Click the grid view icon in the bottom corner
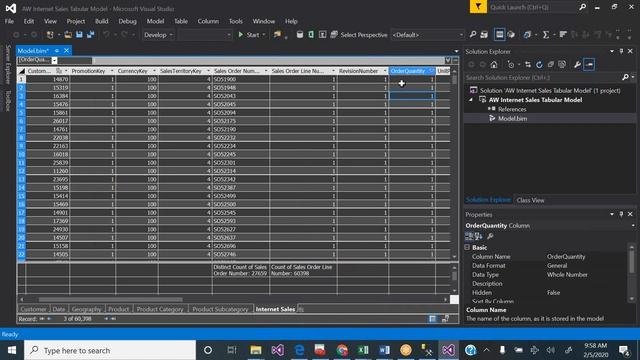Image resolution: width=640 pixels, height=360 pixels. [433, 319]
